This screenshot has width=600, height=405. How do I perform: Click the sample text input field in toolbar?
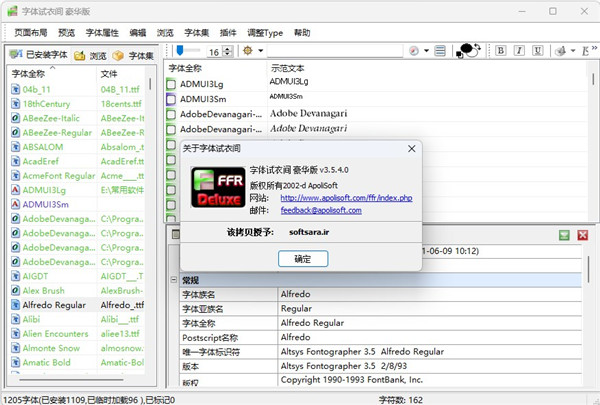[335, 51]
